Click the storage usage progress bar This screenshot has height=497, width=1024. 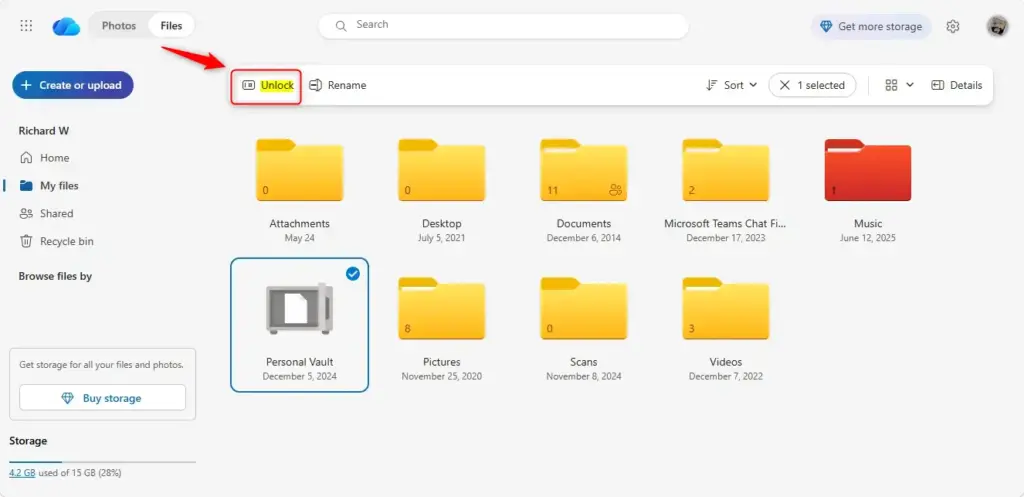[103, 462]
